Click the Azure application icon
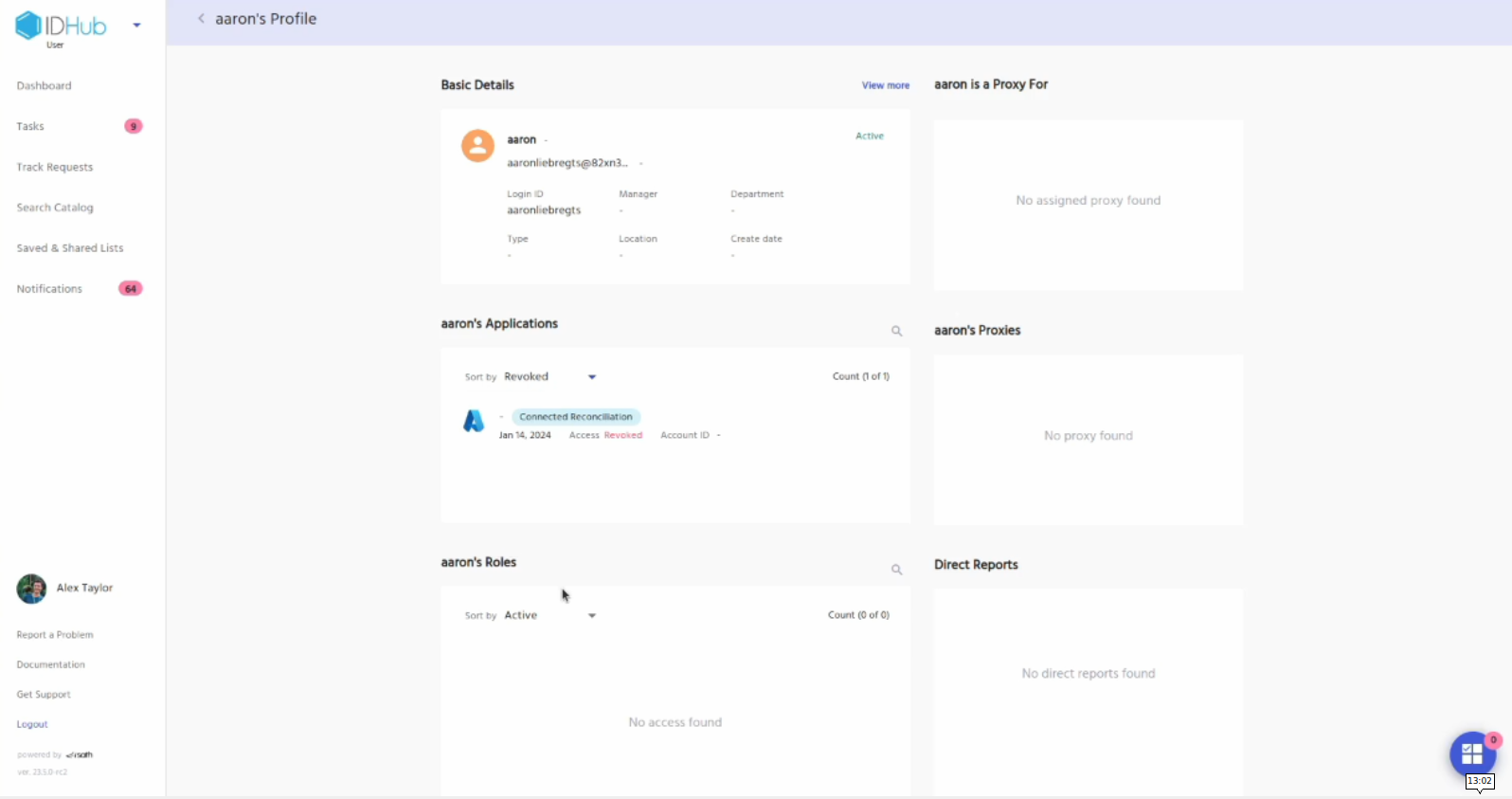Screen dimensions: 1512x799 click(474, 421)
